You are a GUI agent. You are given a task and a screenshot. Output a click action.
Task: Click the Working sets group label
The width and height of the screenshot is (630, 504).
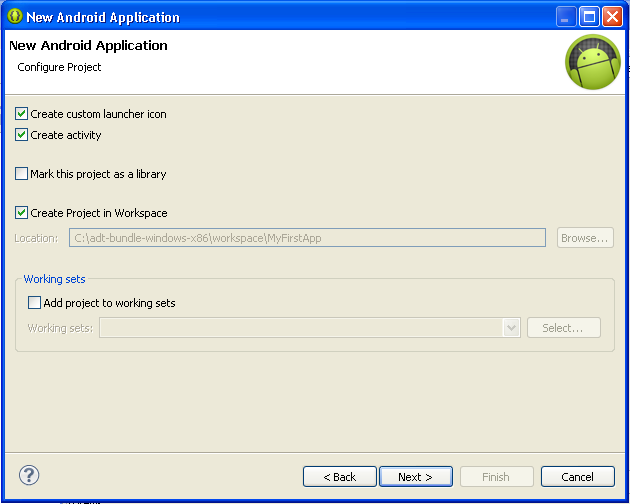[x=54, y=279]
